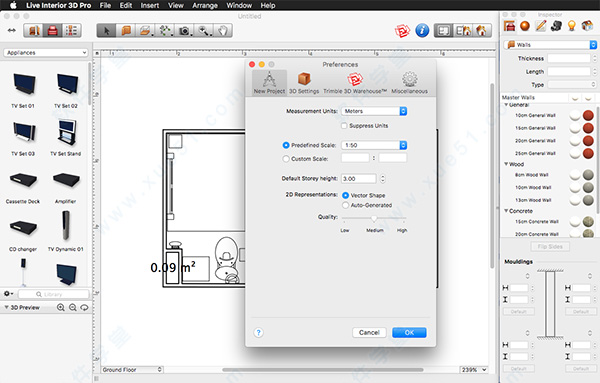Switch to 3D Settings preferences tab
This screenshot has width=600, height=383.
304,83
